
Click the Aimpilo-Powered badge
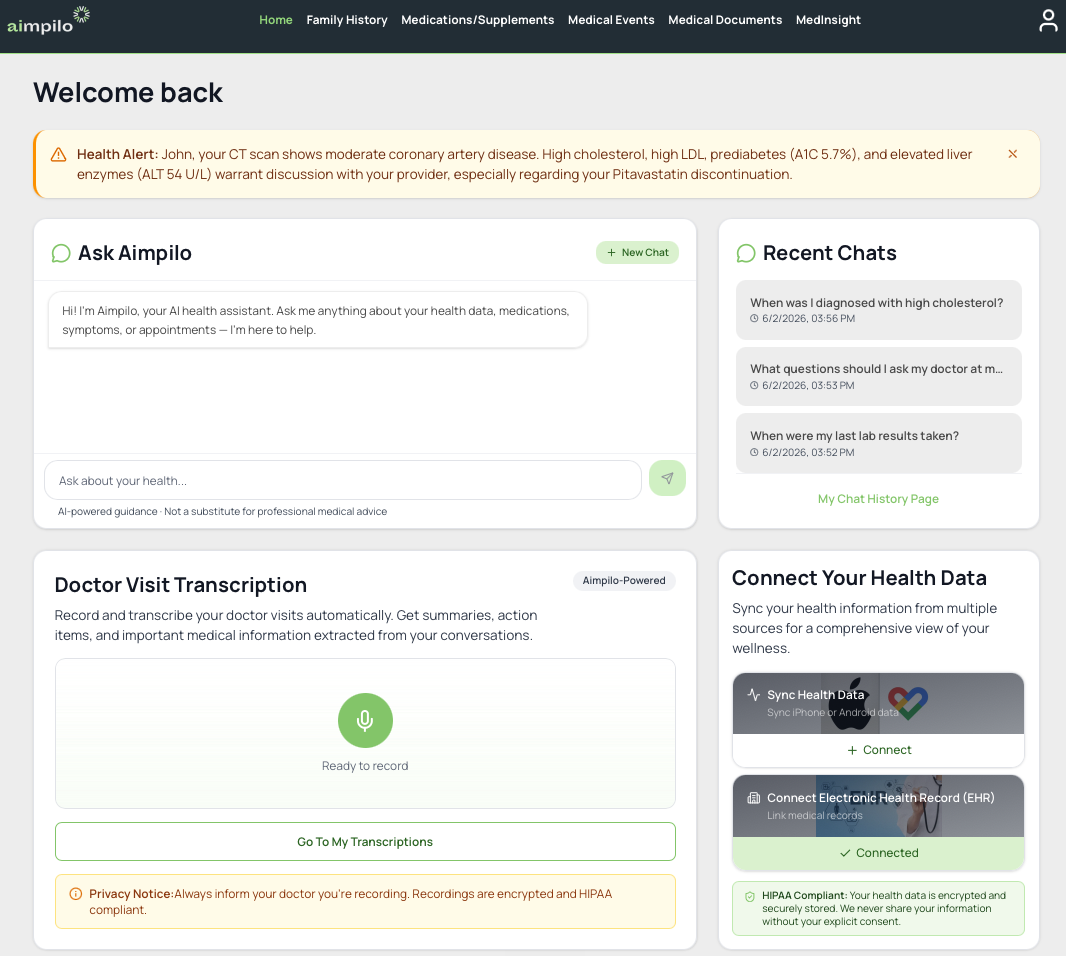click(624, 581)
